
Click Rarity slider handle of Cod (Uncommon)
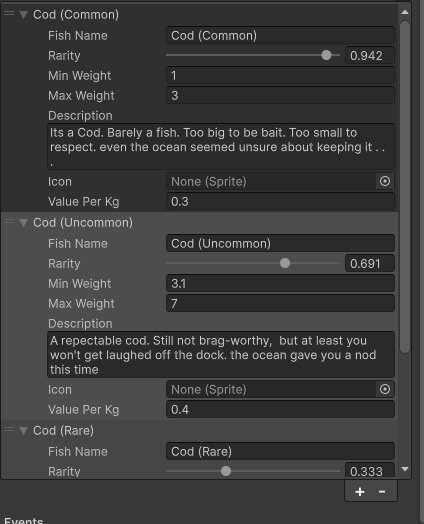pos(285,263)
